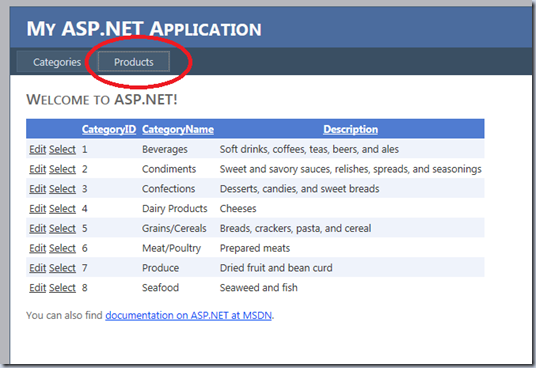The width and height of the screenshot is (536, 368).
Task: Sort by CategoryName column header
Action: [x=178, y=129]
